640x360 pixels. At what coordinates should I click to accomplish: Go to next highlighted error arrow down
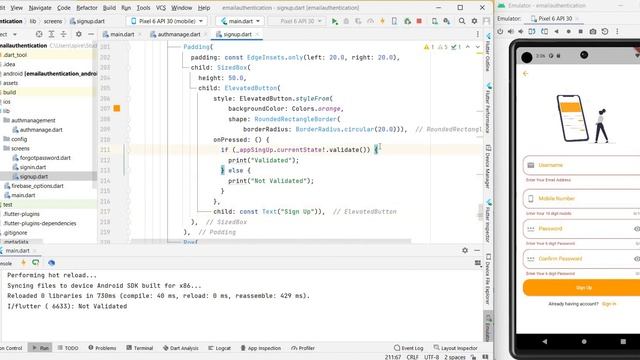coord(478,47)
